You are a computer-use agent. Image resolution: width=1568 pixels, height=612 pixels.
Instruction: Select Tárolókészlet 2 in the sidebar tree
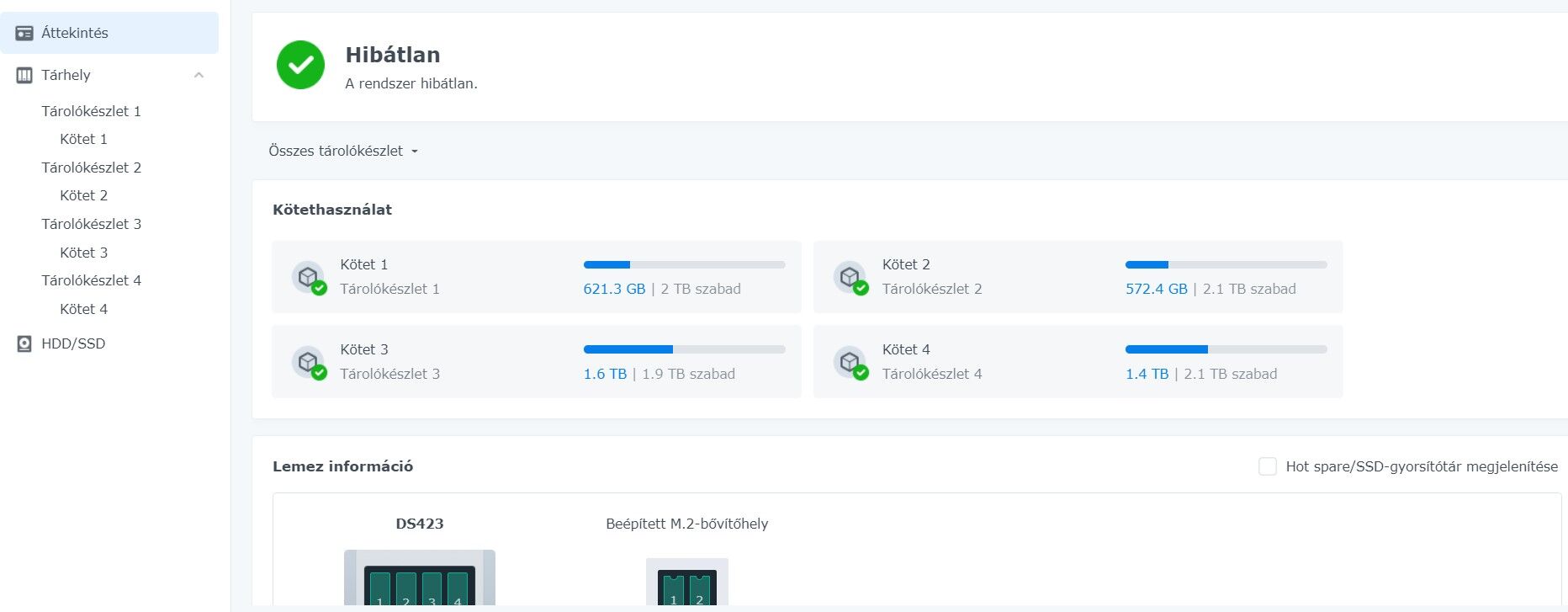pyautogui.click(x=91, y=168)
